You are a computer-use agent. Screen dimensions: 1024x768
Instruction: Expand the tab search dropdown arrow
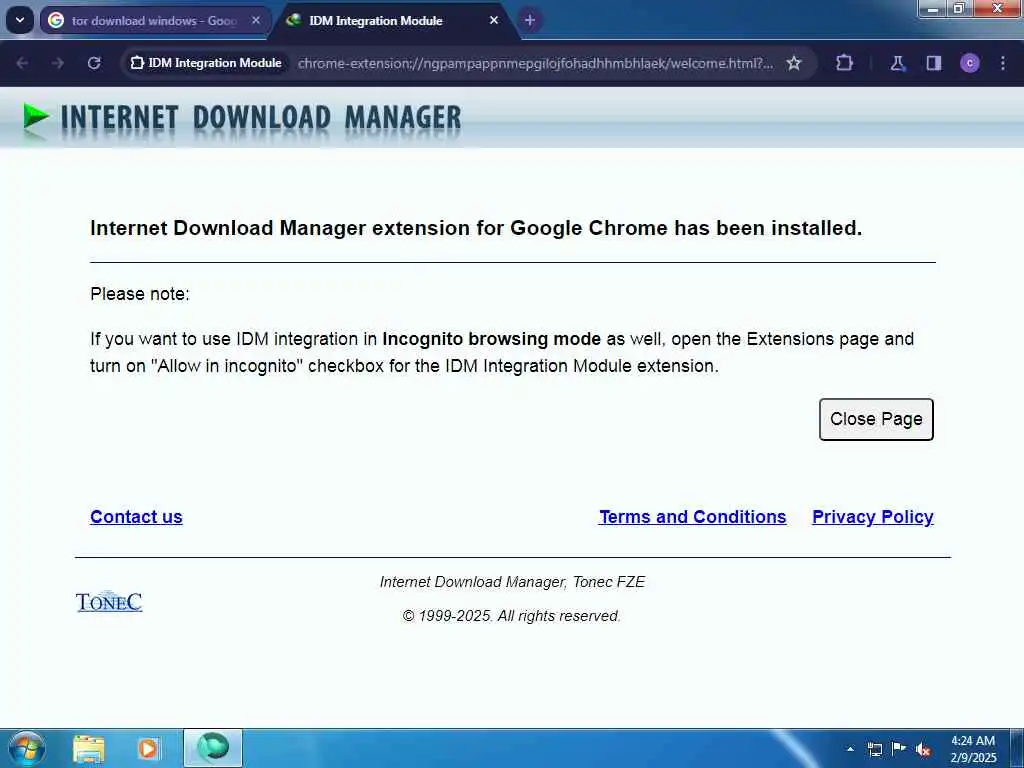(20, 20)
